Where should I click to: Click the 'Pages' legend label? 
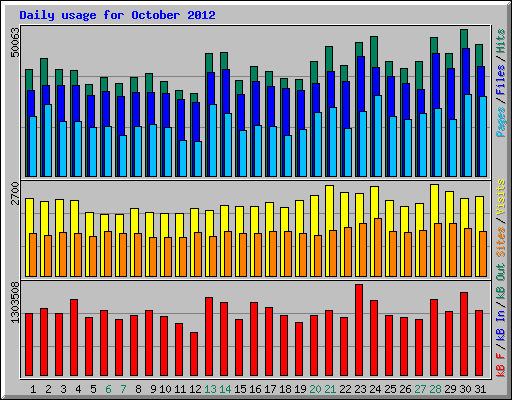coord(501,121)
